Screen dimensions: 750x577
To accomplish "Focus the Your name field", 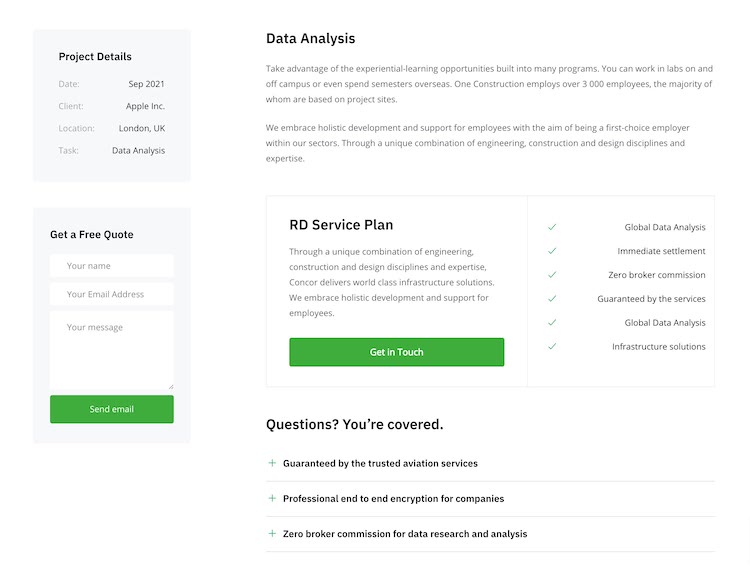I will point(111,266).
